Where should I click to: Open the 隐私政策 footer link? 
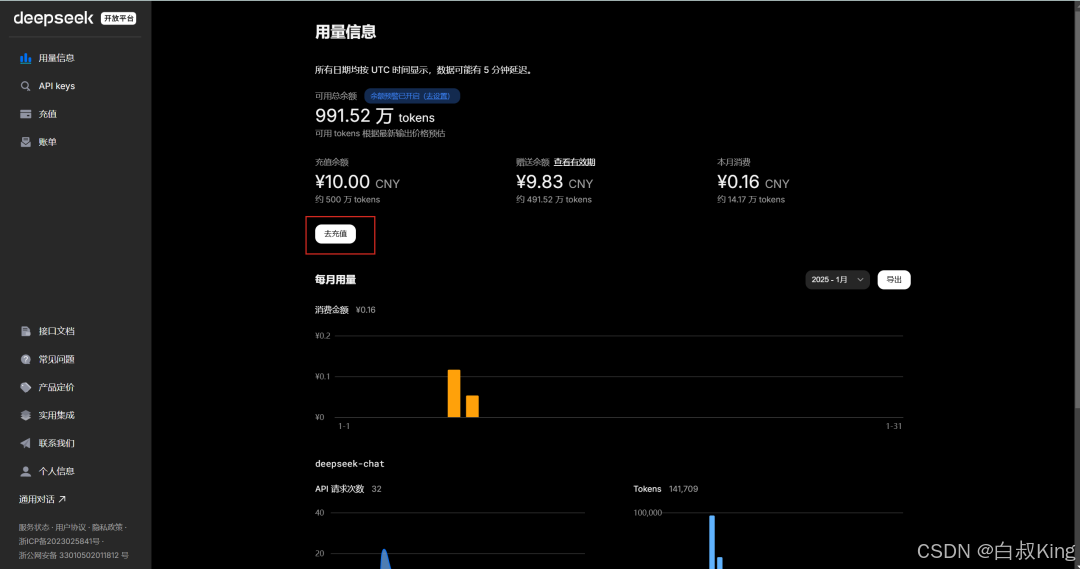(107, 527)
